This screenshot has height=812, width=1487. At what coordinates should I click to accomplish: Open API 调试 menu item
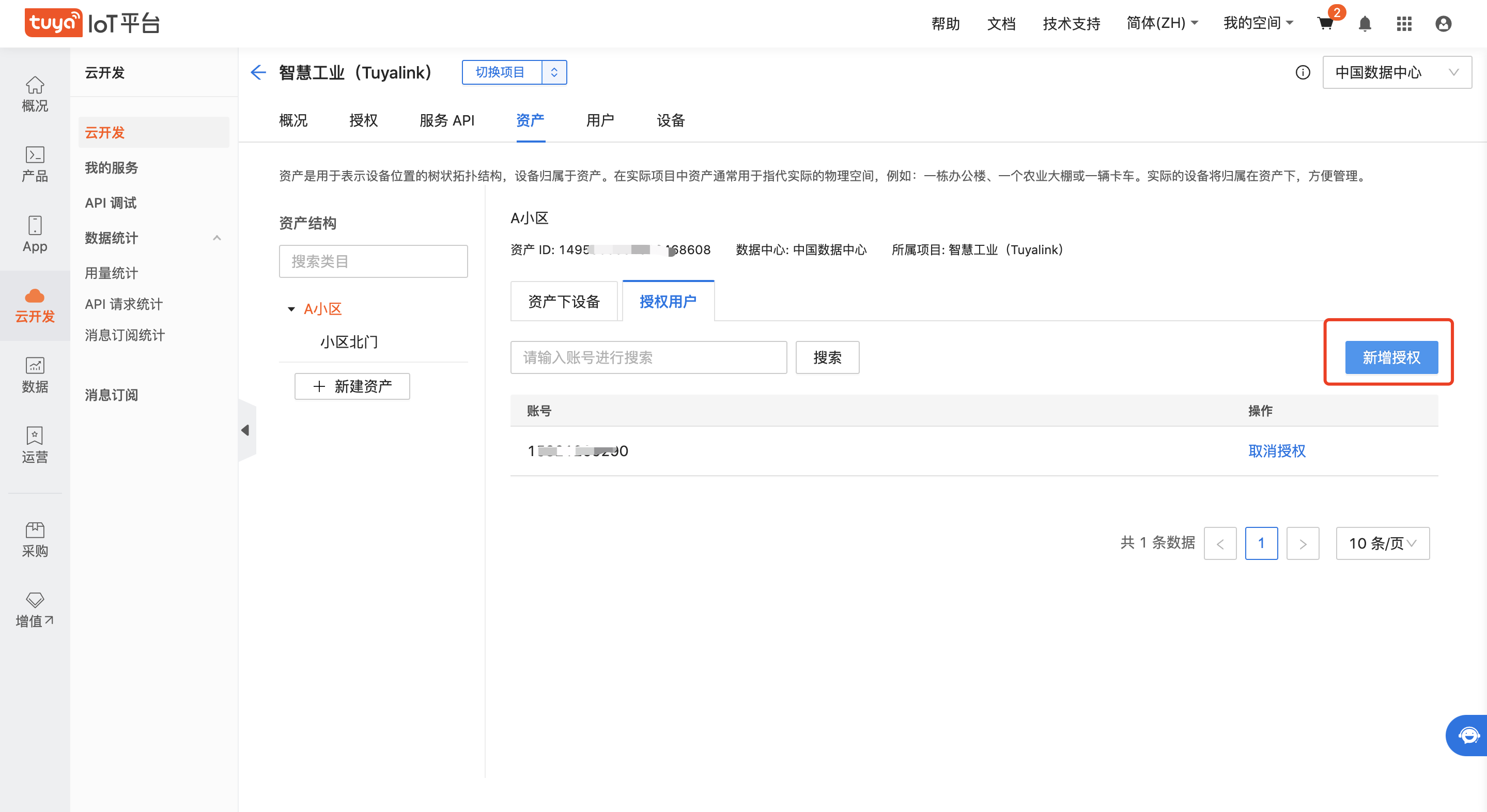pyautogui.click(x=110, y=202)
